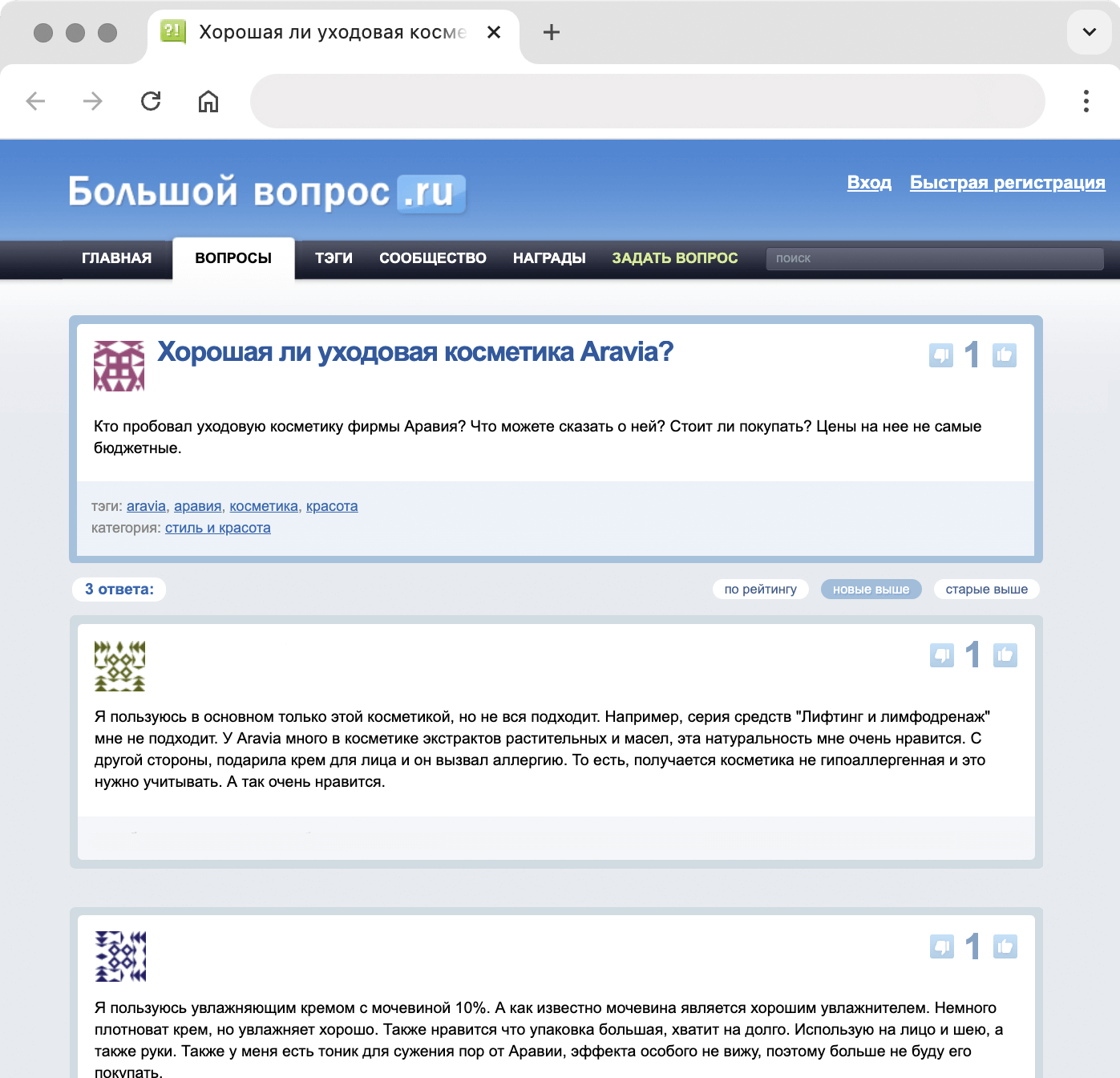Click rating number of the мочевиной answer

(x=973, y=946)
